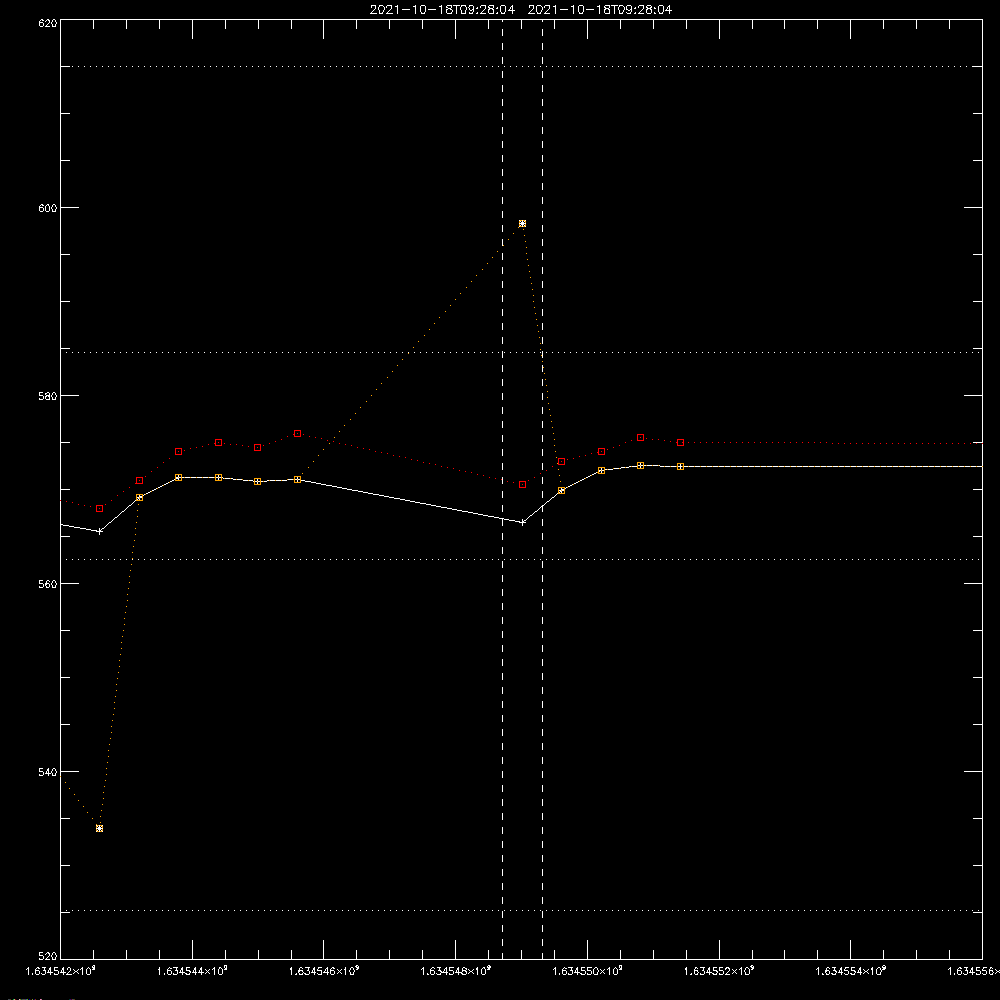Click the dotted horizontal line near 562.5
This screenshot has height=1000, width=1000.
pyautogui.click(x=521, y=559)
